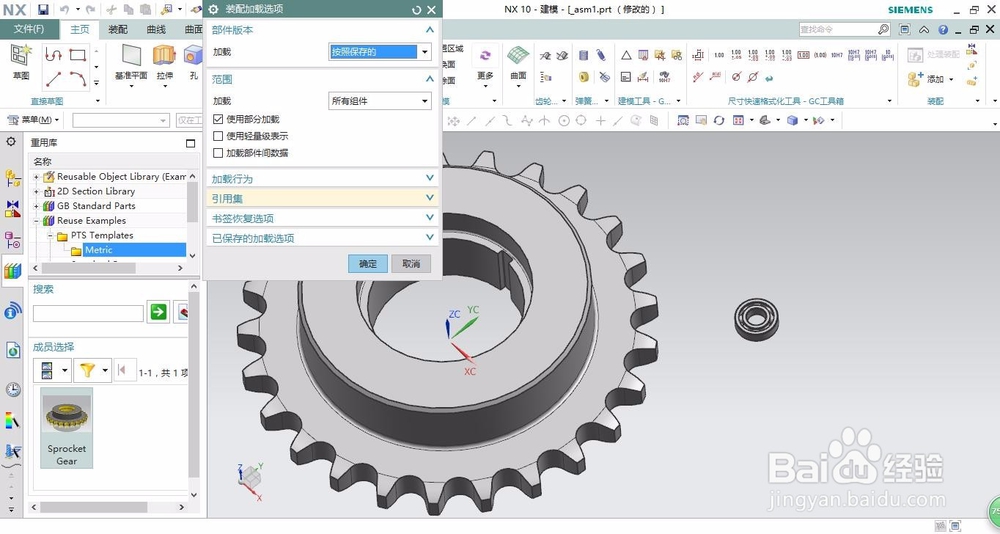Maximize the 重用库 panel
1000x534 pixels.
tap(190, 143)
